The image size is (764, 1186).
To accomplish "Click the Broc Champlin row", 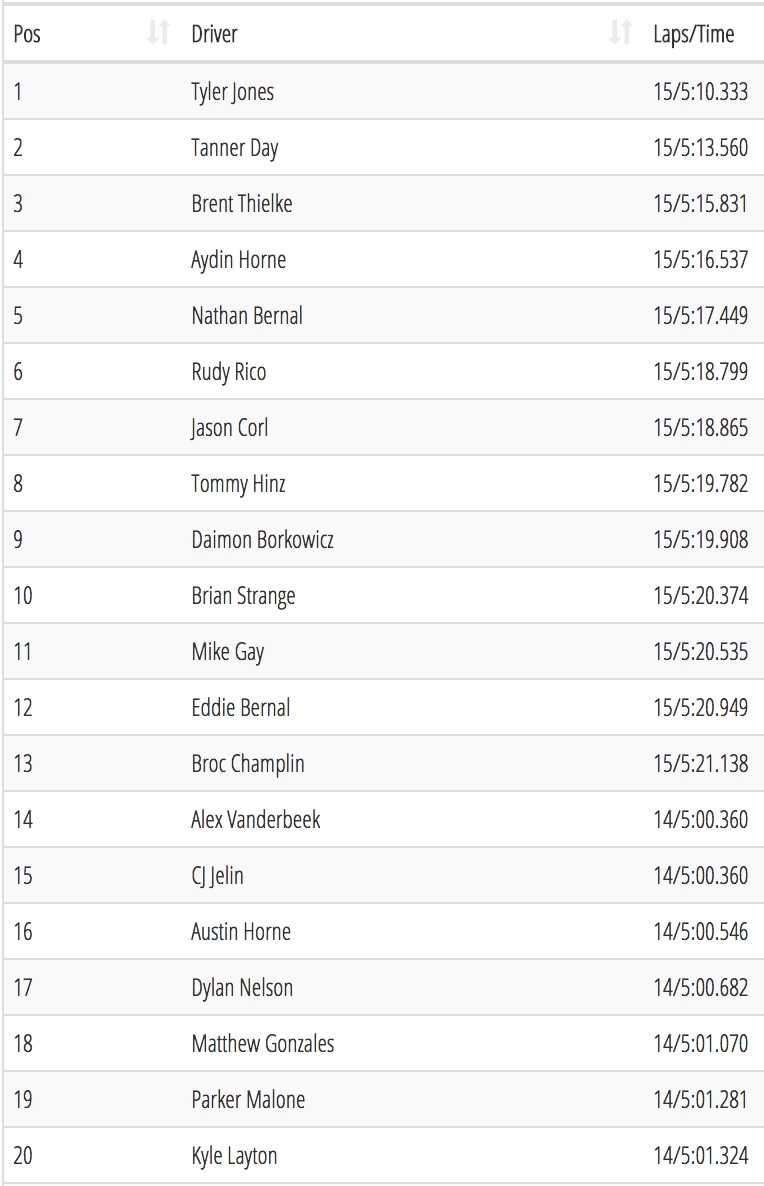I will click(x=384, y=763).
